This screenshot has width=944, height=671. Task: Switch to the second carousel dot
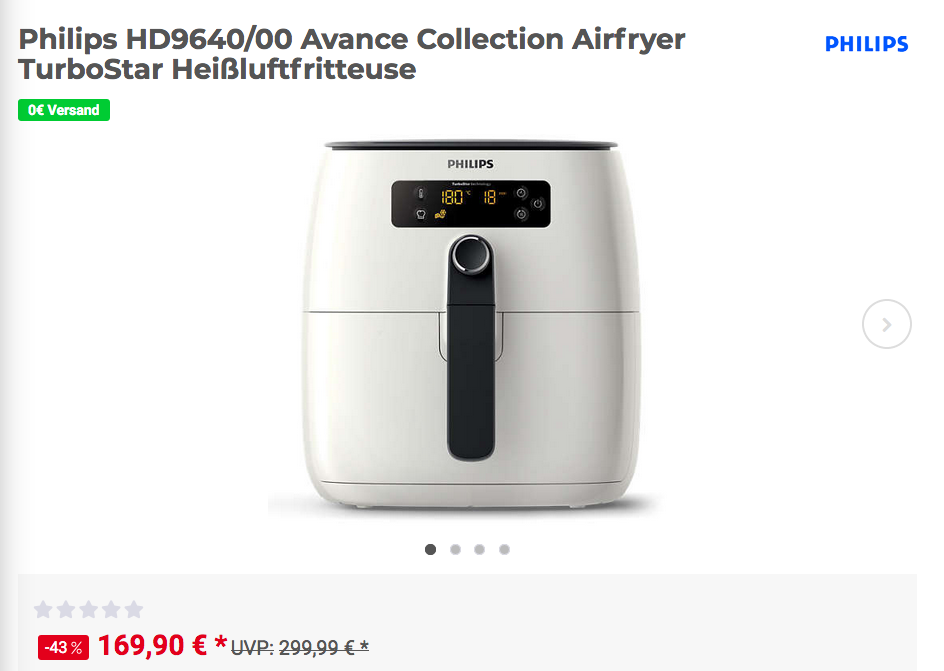(455, 549)
